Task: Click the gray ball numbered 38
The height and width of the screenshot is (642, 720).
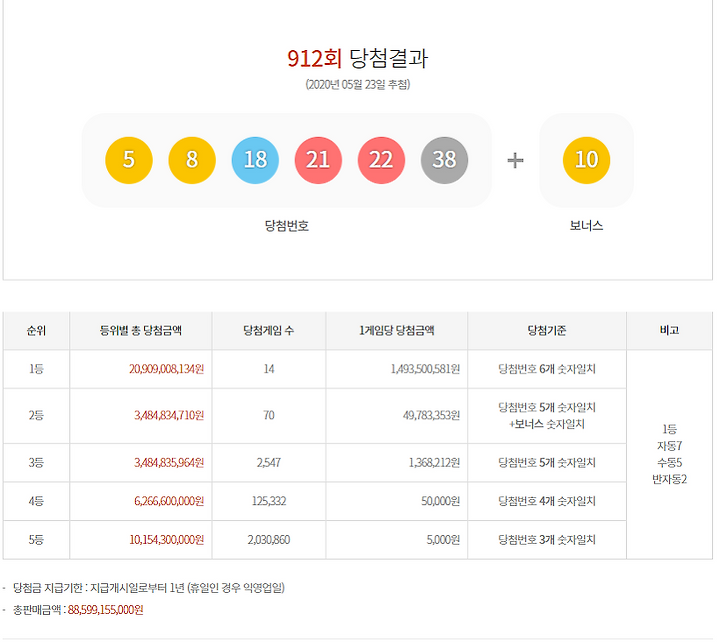Action: click(444, 160)
